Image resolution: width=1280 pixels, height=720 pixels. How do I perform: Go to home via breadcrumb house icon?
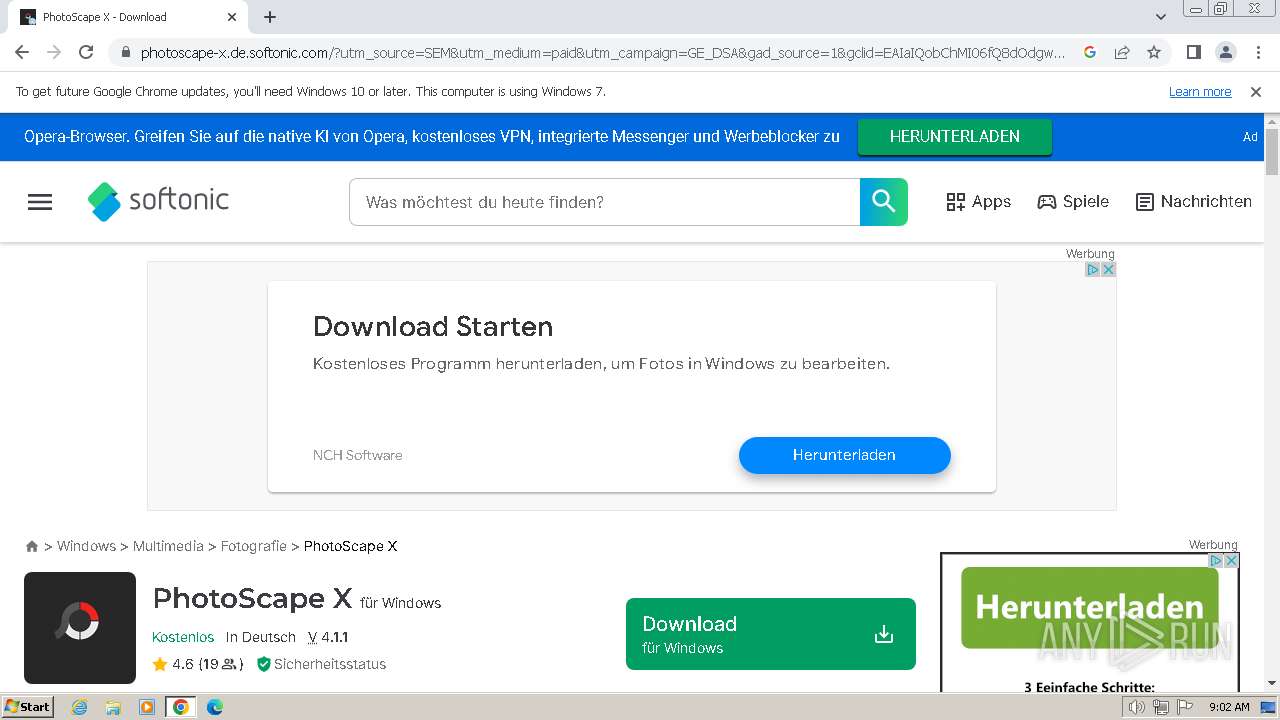coord(32,546)
